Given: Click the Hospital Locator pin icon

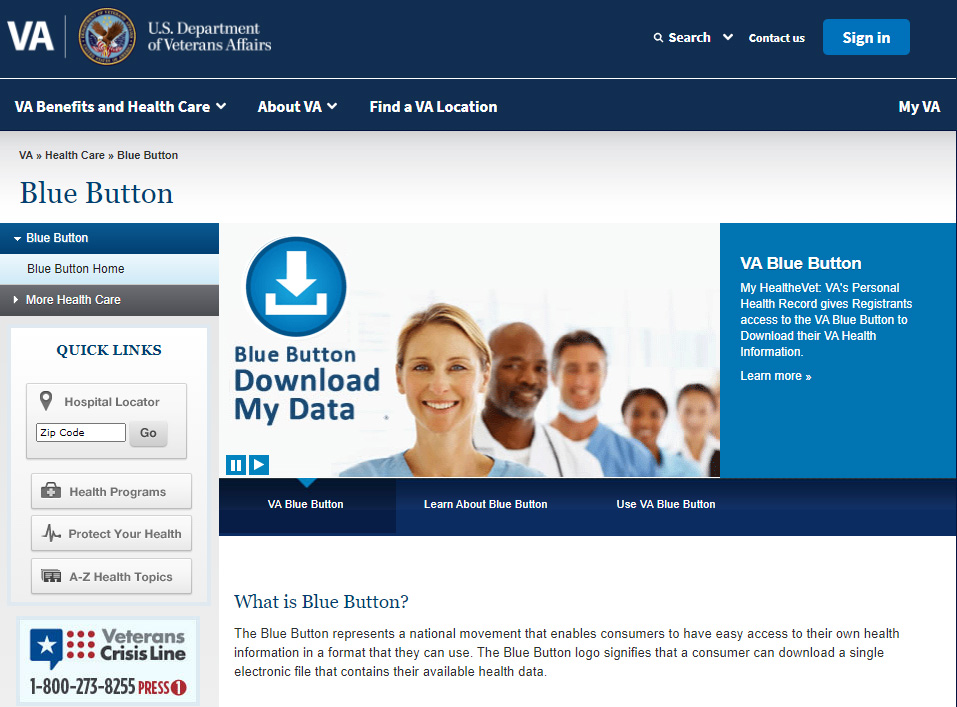Looking at the screenshot, I should click(x=46, y=401).
